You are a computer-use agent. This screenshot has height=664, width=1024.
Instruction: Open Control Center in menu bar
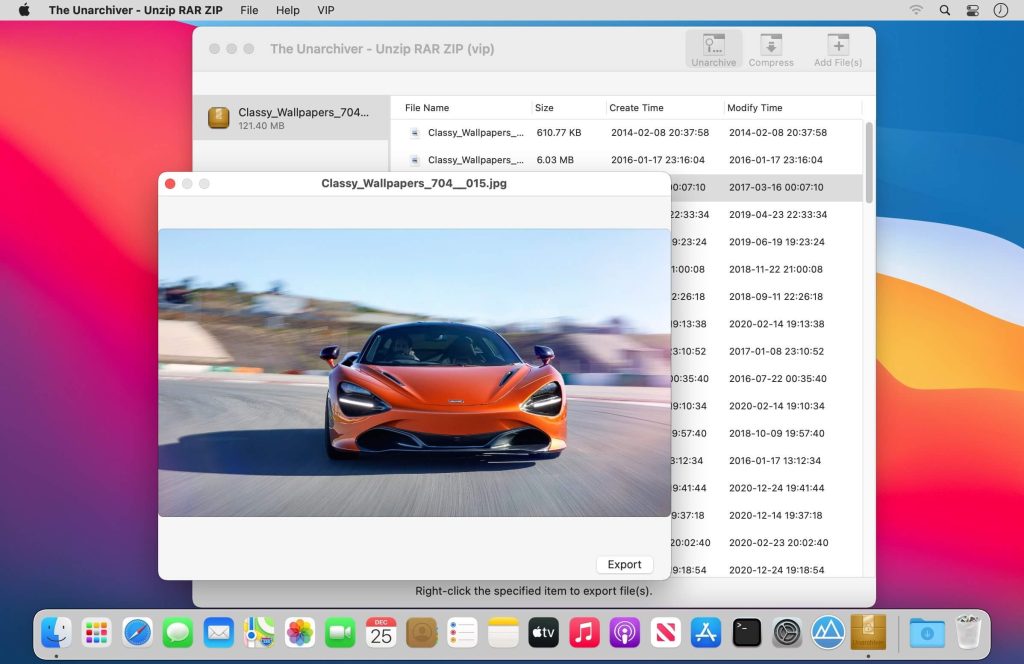click(x=972, y=10)
